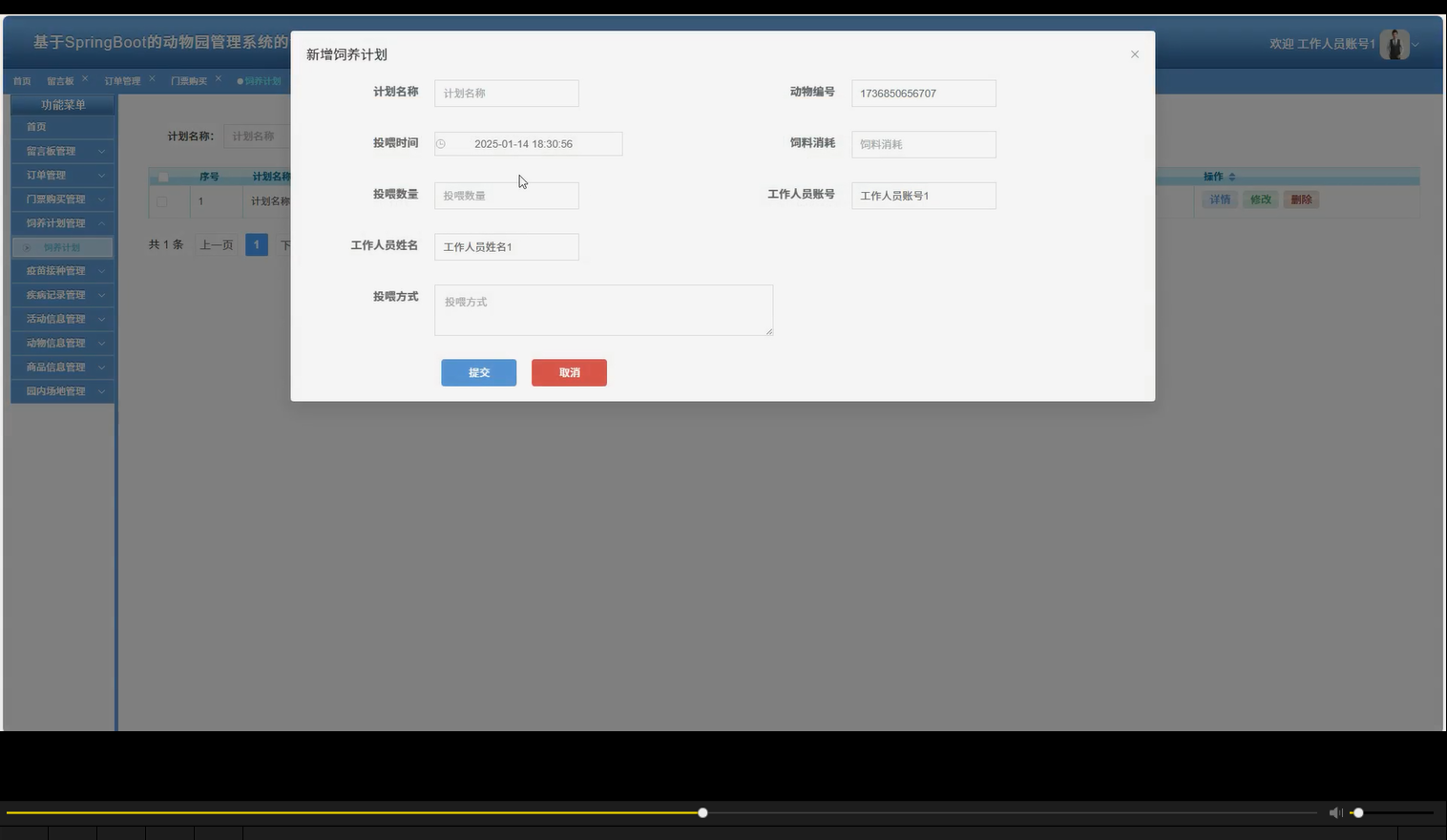Switch to the 首页 tab
This screenshot has height=840, width=1447.
[22, 81]
